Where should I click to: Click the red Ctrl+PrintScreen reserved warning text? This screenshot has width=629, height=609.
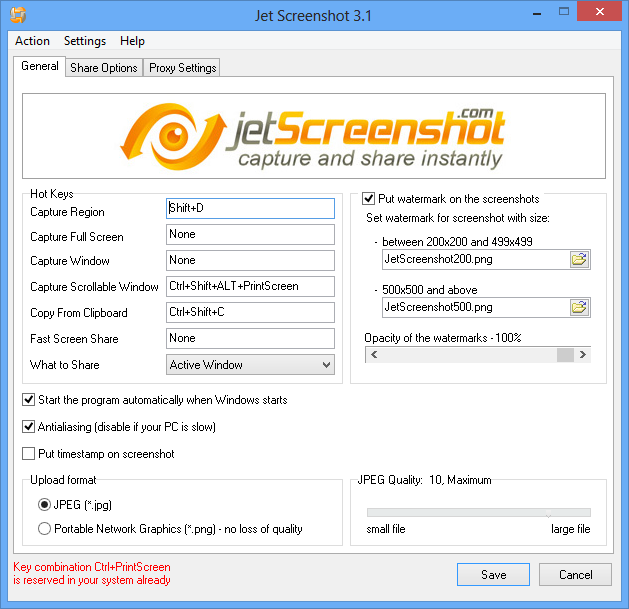click(92, 573)
